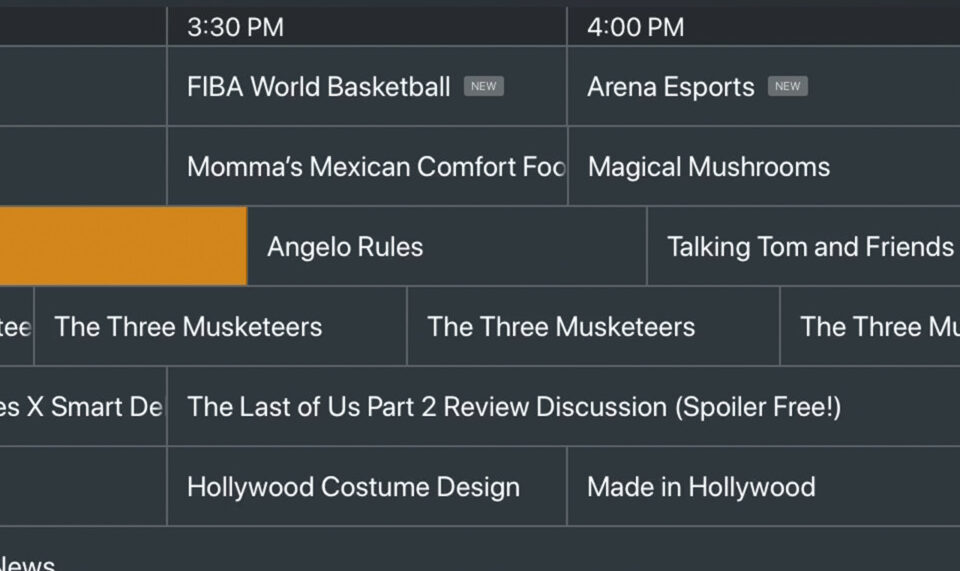Select the Hollywood Costume Design show
Image resolution: width=960 pixels, height=571 pixels.
pyautogui.click(x=353, y=487)
